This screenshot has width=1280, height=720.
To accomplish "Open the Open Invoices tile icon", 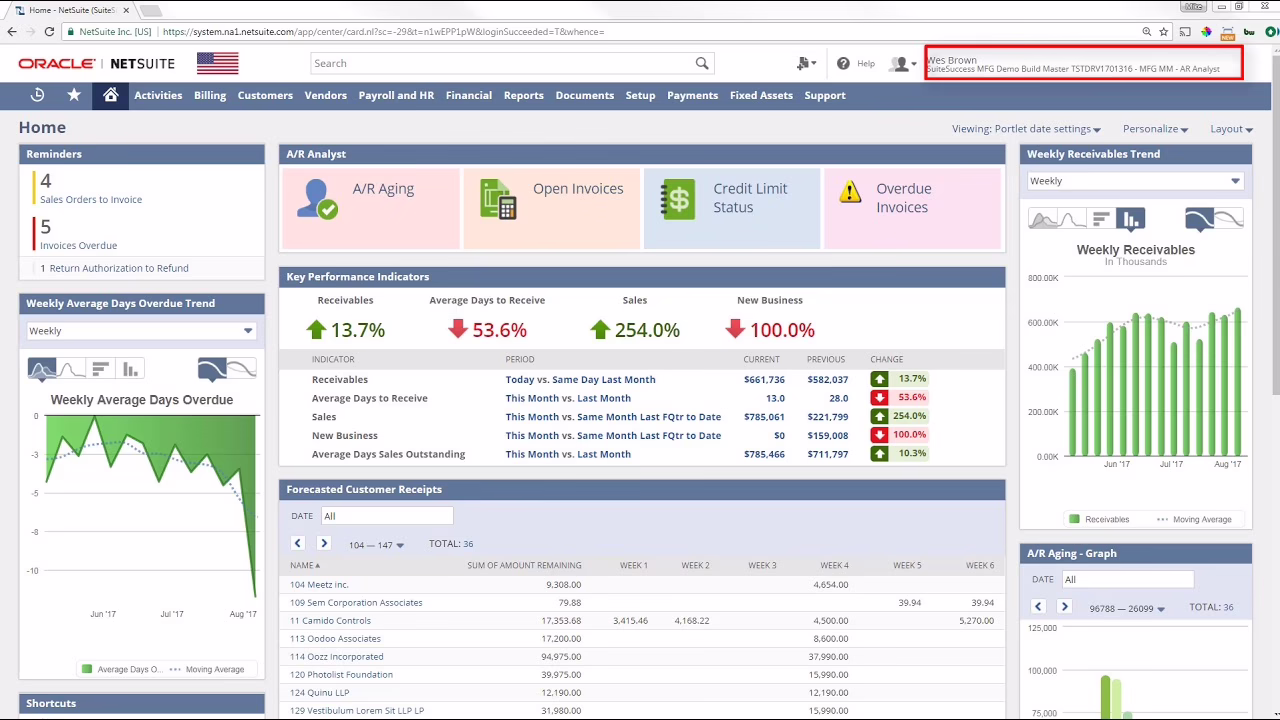I will [x=497, y=199].
